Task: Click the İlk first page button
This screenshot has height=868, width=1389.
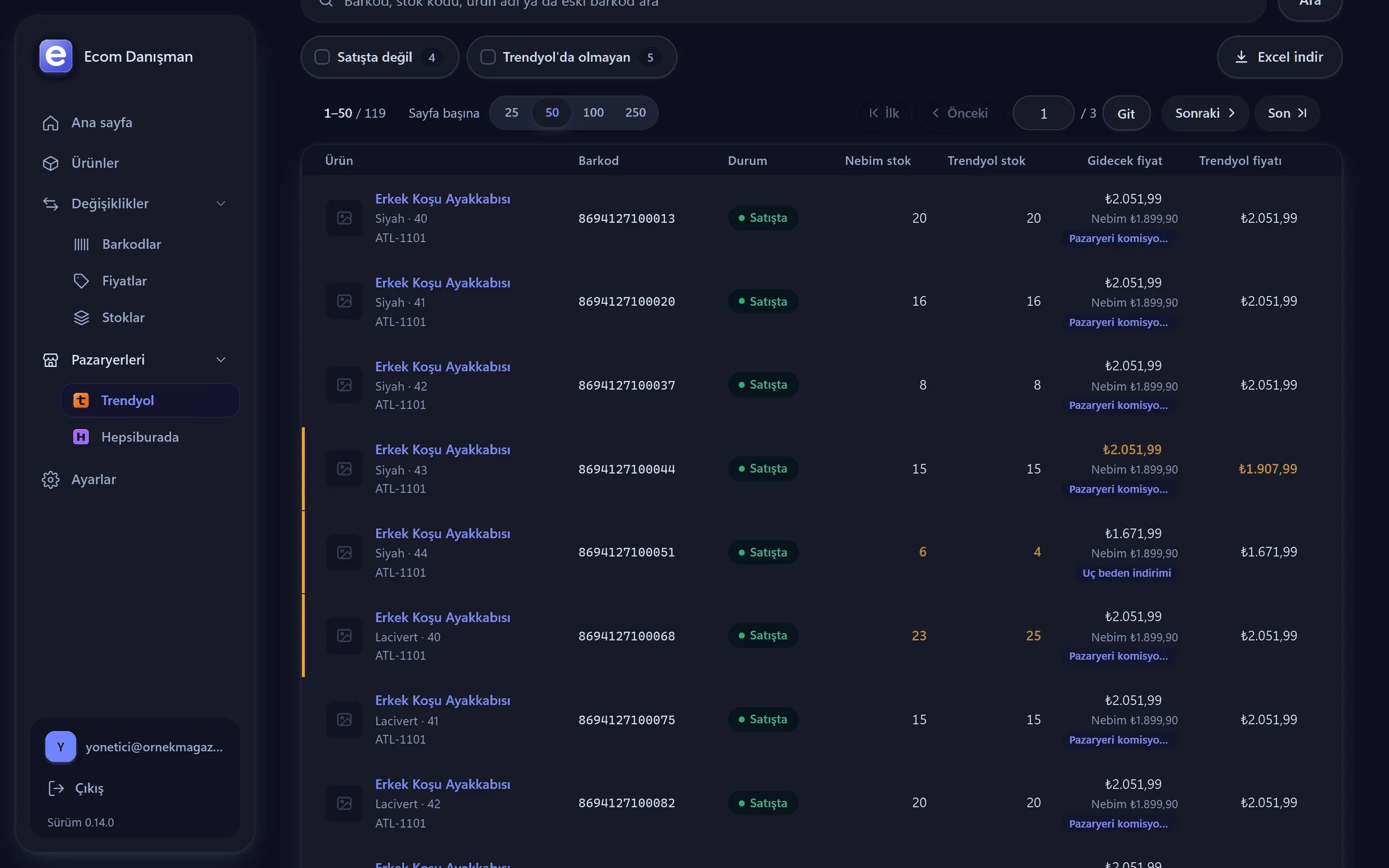Action: 884,113
